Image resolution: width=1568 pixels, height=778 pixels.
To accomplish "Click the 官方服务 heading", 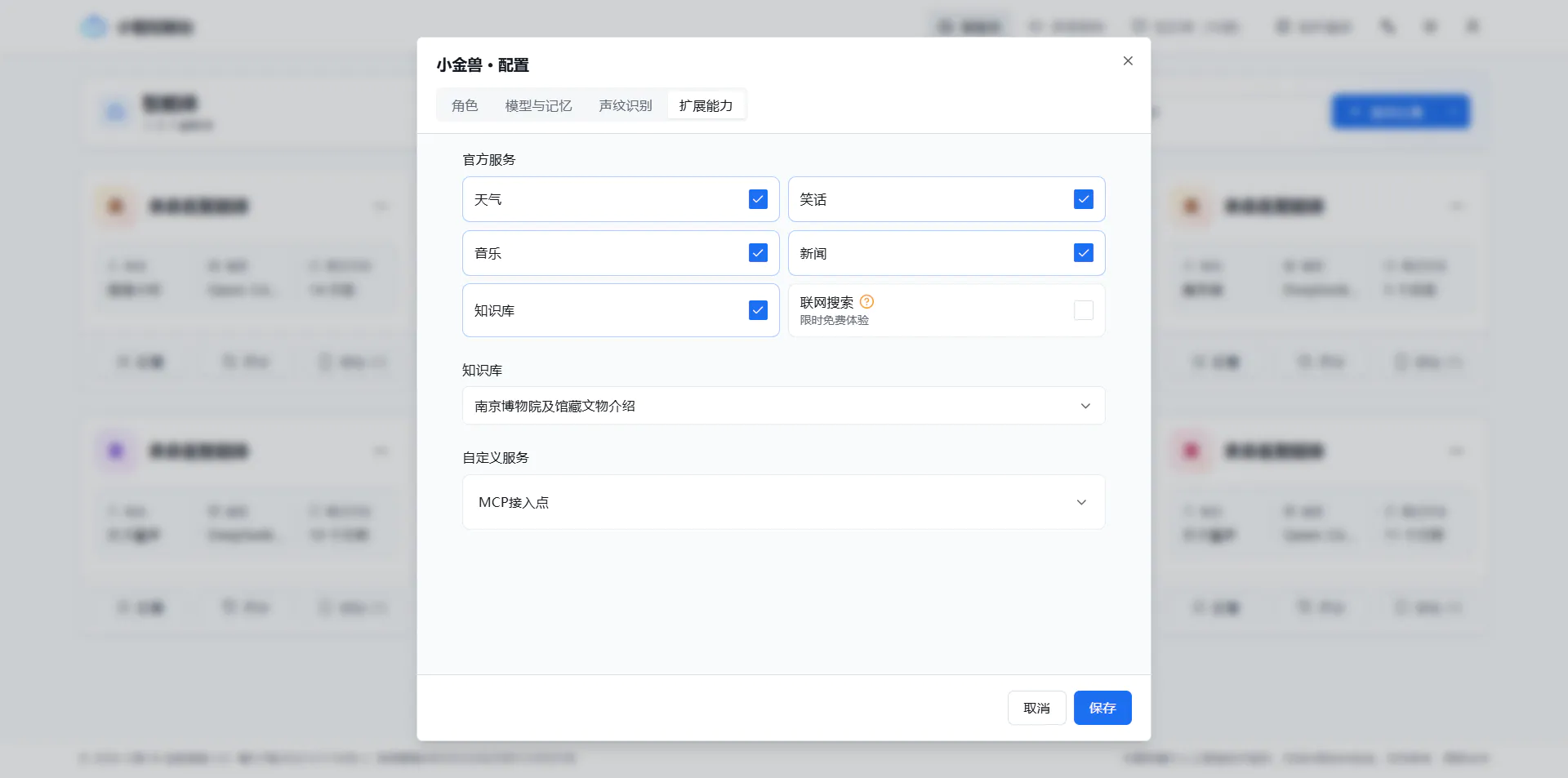I will click(x=489, y=159).
